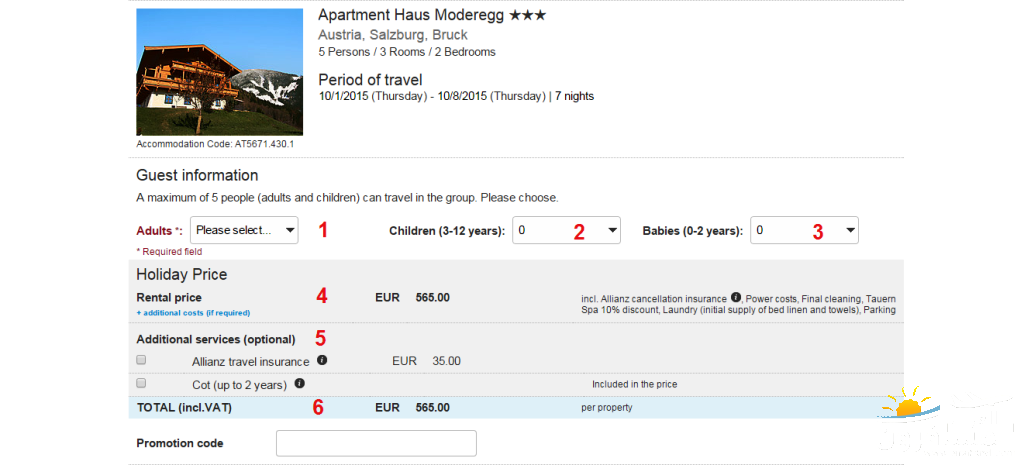Image resolution: width=1024 pixels, height=465 pixels.
Task: Enable Allianz travel insurance checkbox
Action: point(141,360)
